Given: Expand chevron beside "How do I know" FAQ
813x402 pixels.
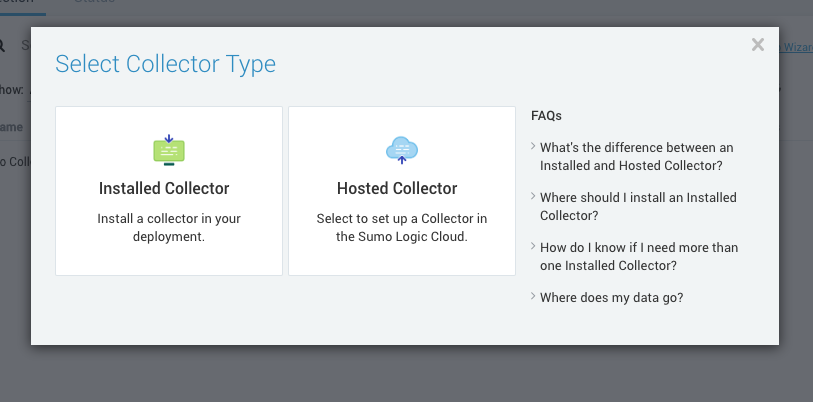Looking at the screenshot, I should tap(533, 247).
